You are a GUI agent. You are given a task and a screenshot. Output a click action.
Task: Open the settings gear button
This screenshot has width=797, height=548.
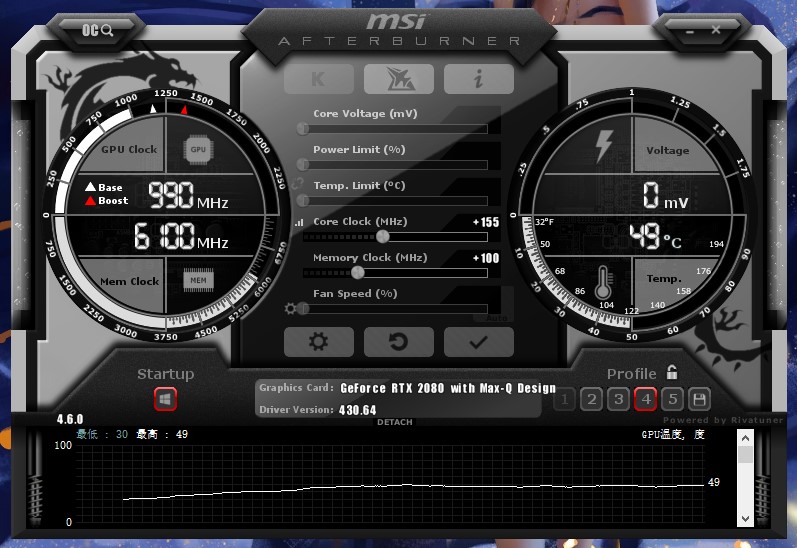[x=319, y=342]
